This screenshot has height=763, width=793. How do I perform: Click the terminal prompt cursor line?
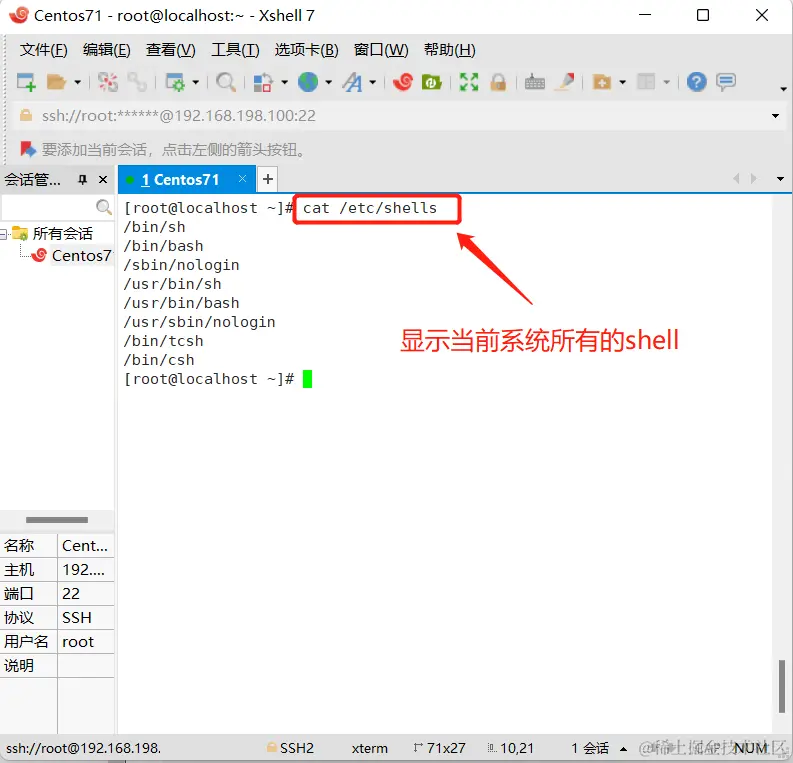(x=218, y=379)
